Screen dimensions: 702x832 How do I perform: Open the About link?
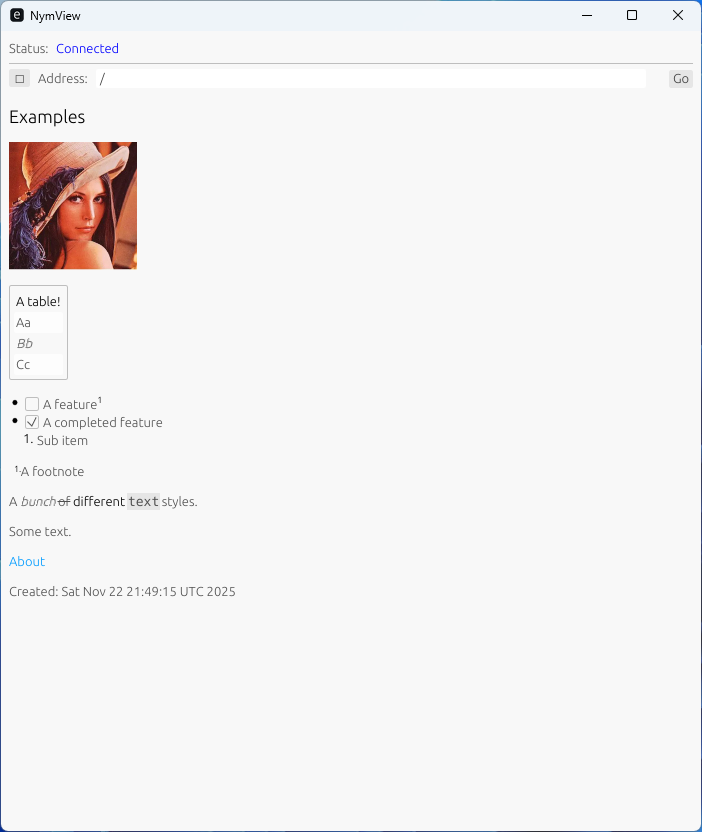[x=27, y=561]
